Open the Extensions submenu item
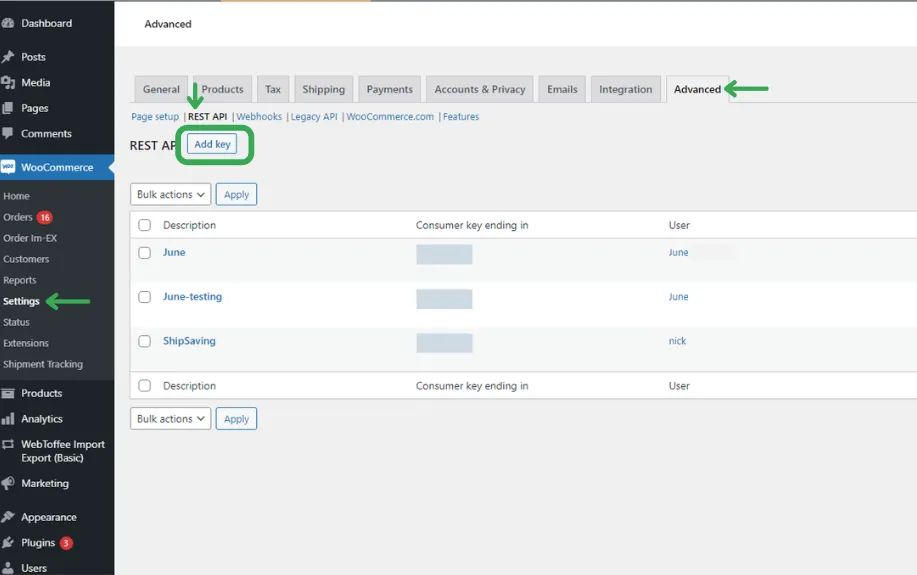 26,343
